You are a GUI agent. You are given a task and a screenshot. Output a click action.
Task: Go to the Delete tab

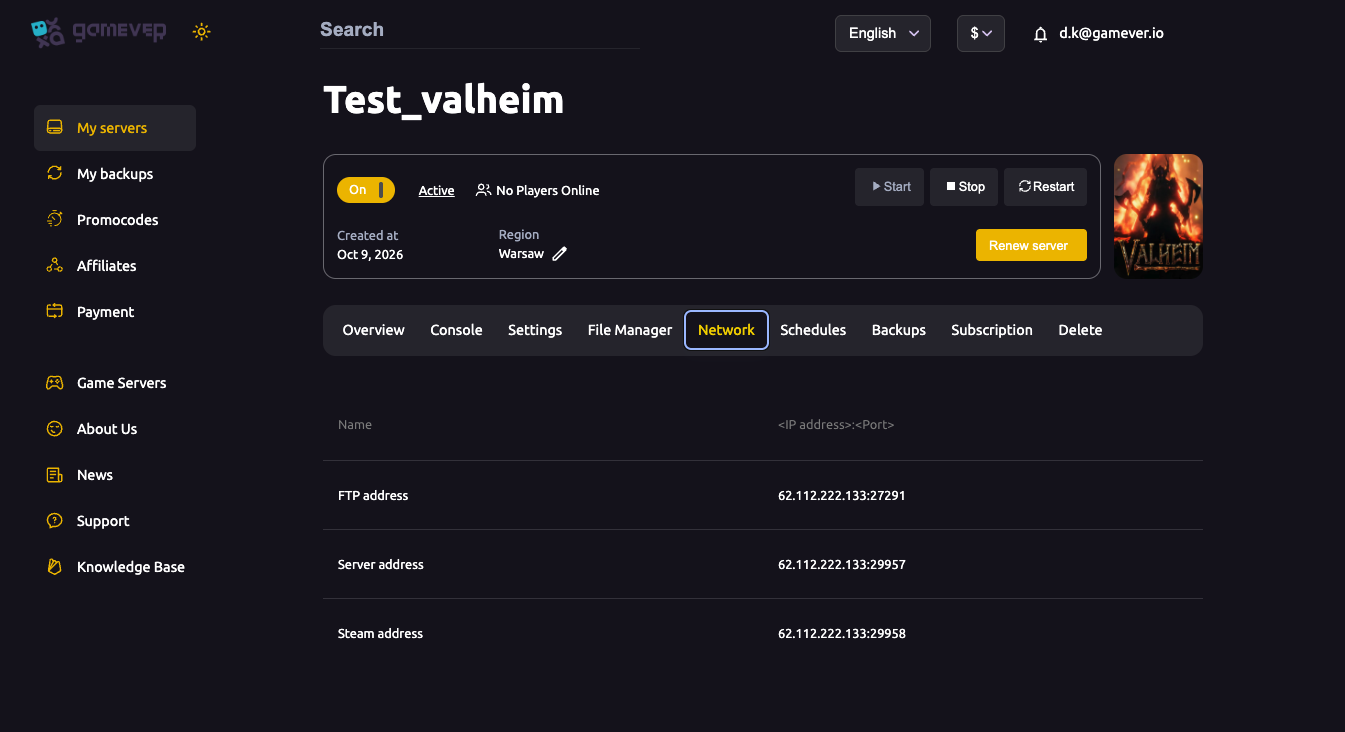click(1080, 330)
